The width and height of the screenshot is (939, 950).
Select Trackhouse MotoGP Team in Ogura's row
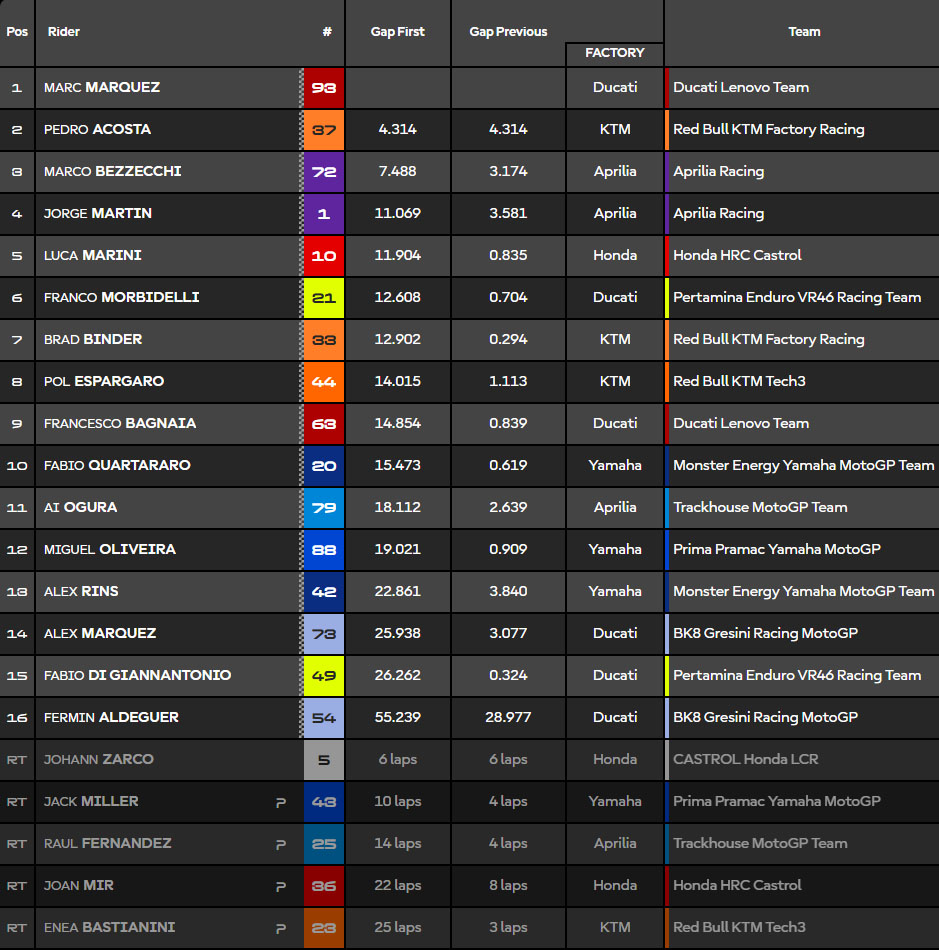(x=760, y=508)
